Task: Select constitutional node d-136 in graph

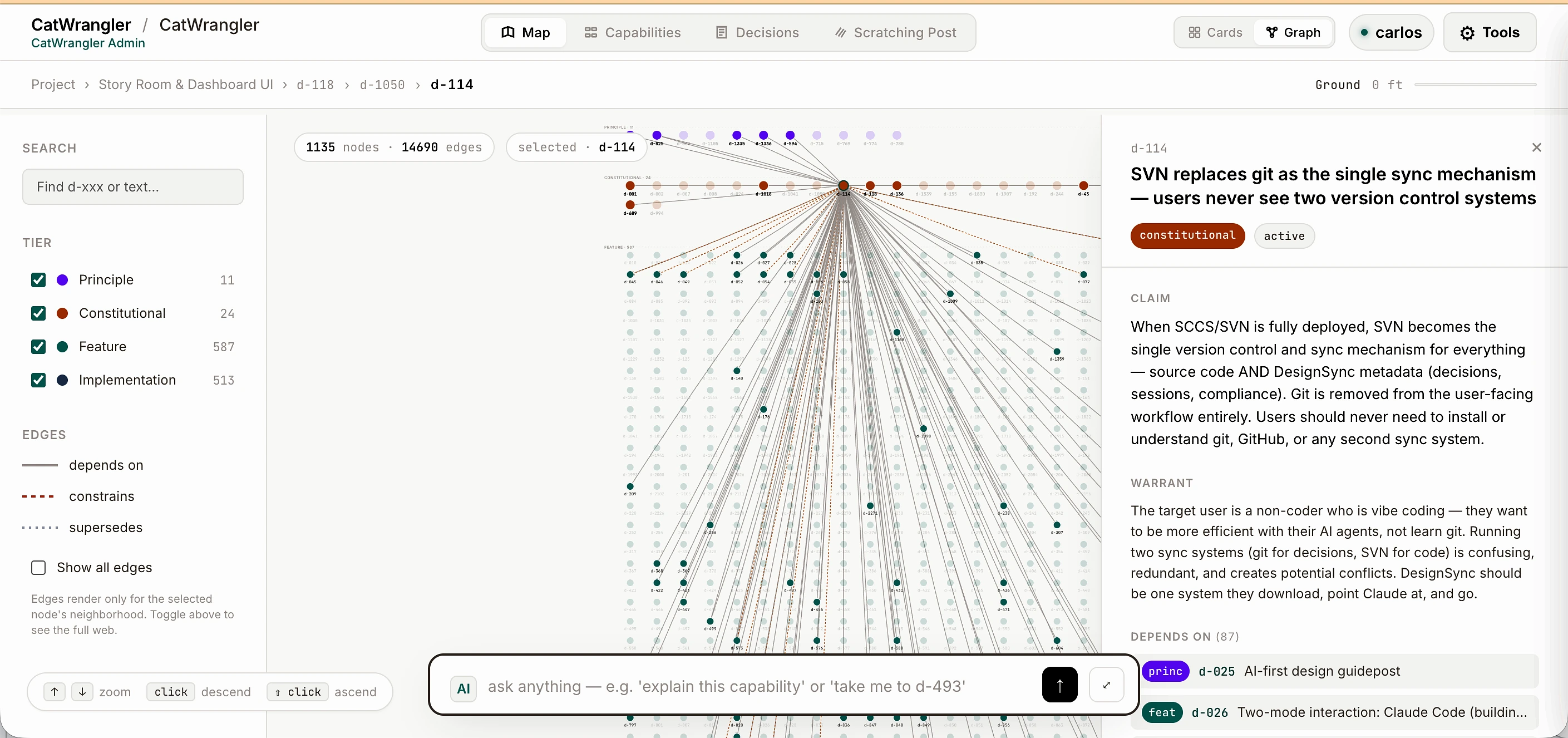Action: (x=896, y=186)
